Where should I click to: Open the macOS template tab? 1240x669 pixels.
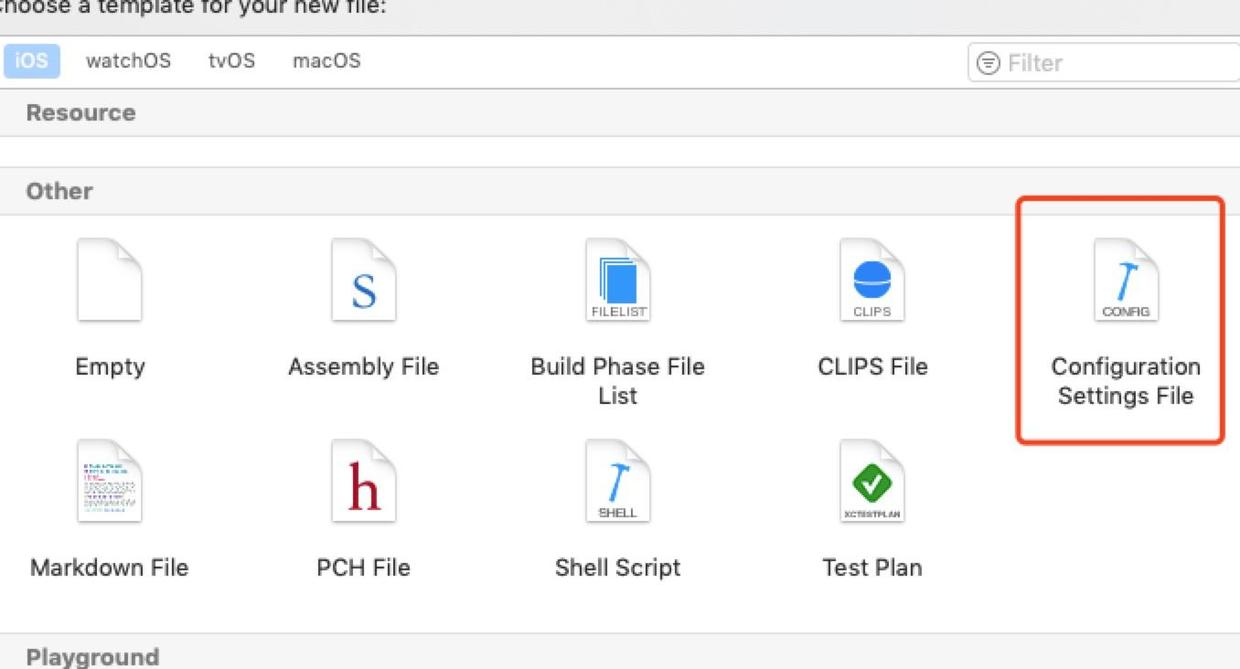click(326, 61)
